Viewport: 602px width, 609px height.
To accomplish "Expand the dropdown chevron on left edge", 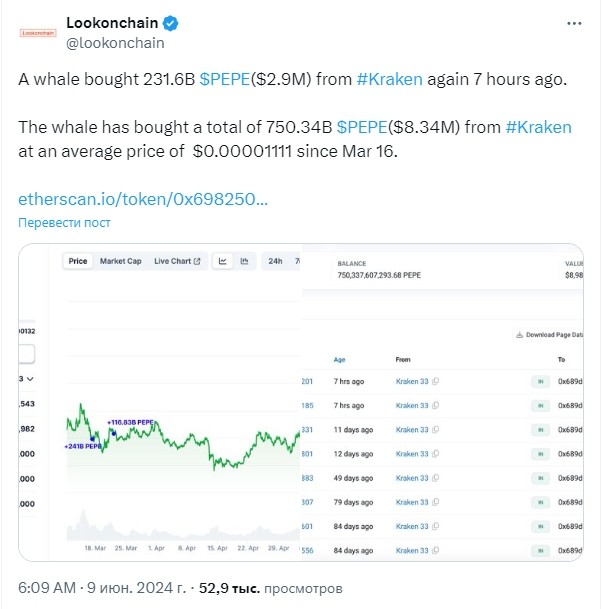I will click(30, 379).
